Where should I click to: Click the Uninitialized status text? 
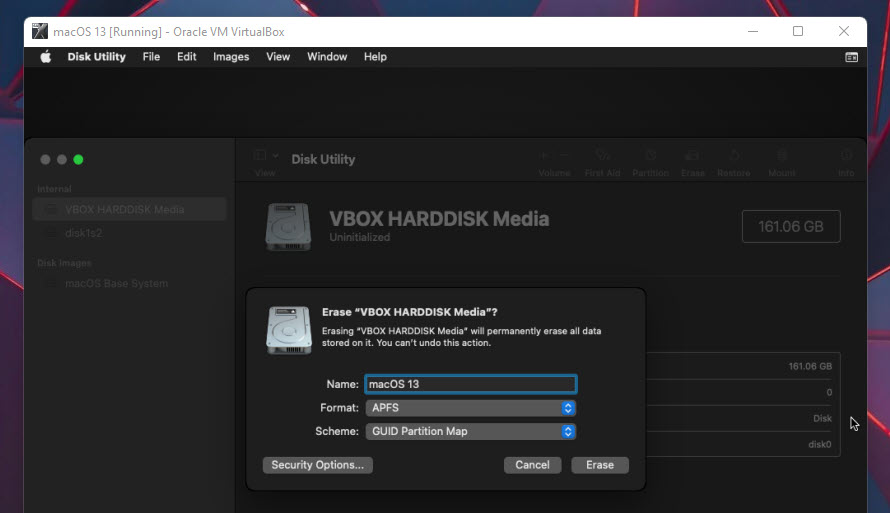click(360, 237)
